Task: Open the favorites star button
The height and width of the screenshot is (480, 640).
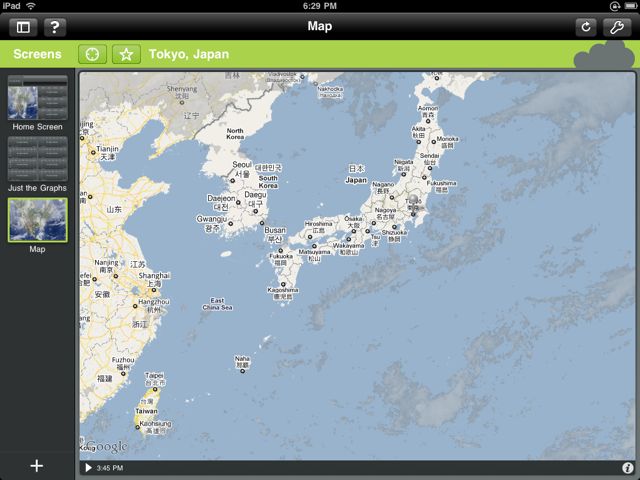Action: [127, 54]
